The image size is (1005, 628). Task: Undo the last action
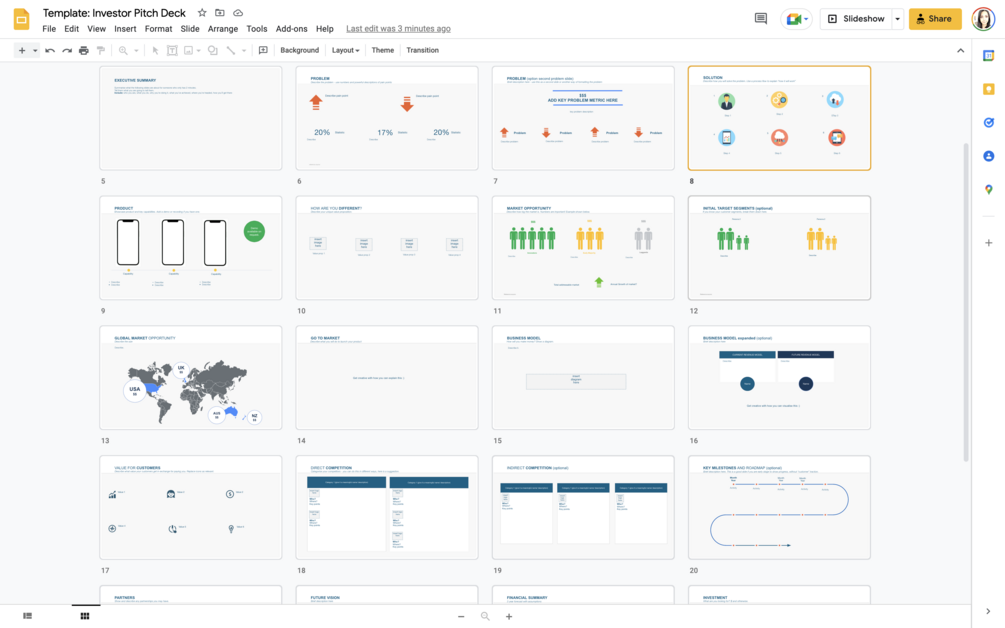(x=49, y=50)
